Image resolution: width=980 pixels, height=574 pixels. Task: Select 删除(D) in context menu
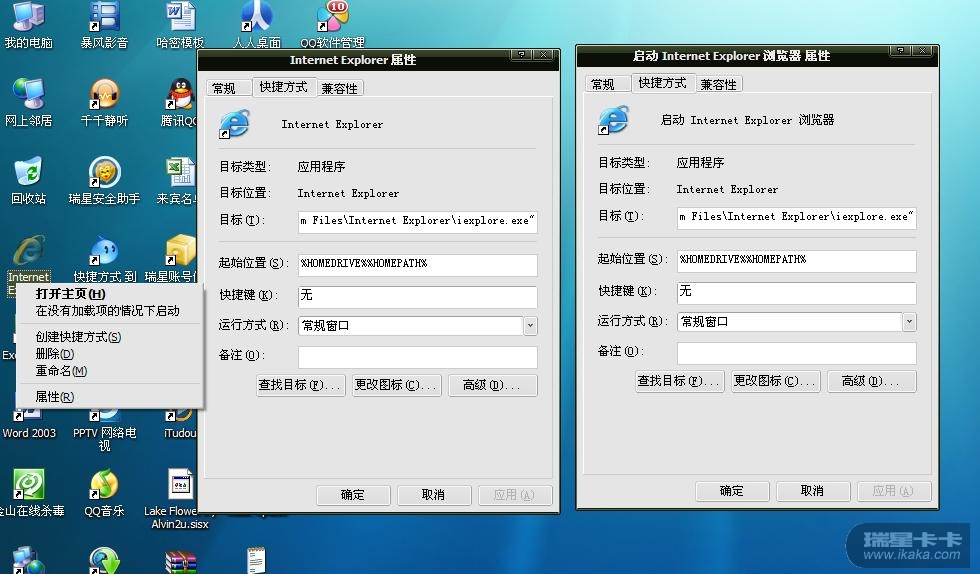55,354
